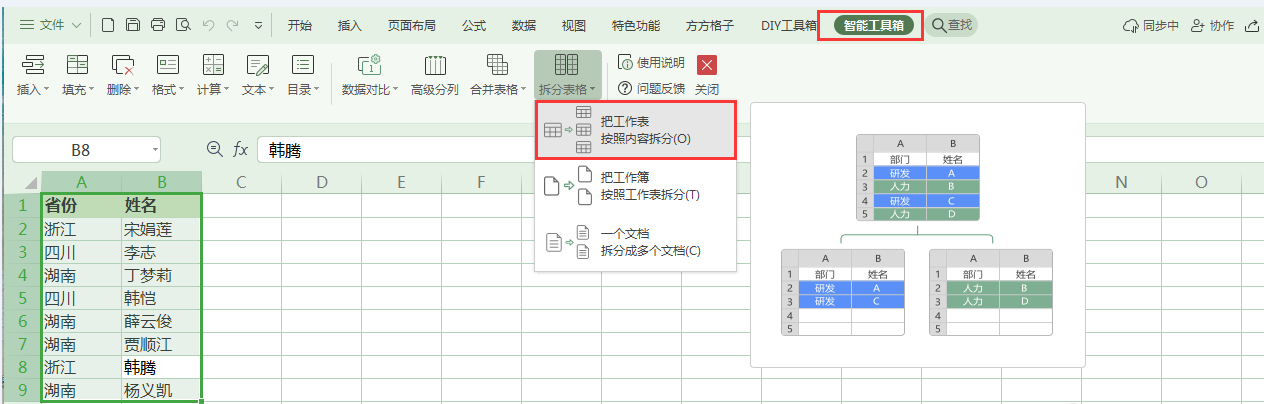Open the 高级分列 advanced column split tool
1264x404 pixels.
pos(434,75)
